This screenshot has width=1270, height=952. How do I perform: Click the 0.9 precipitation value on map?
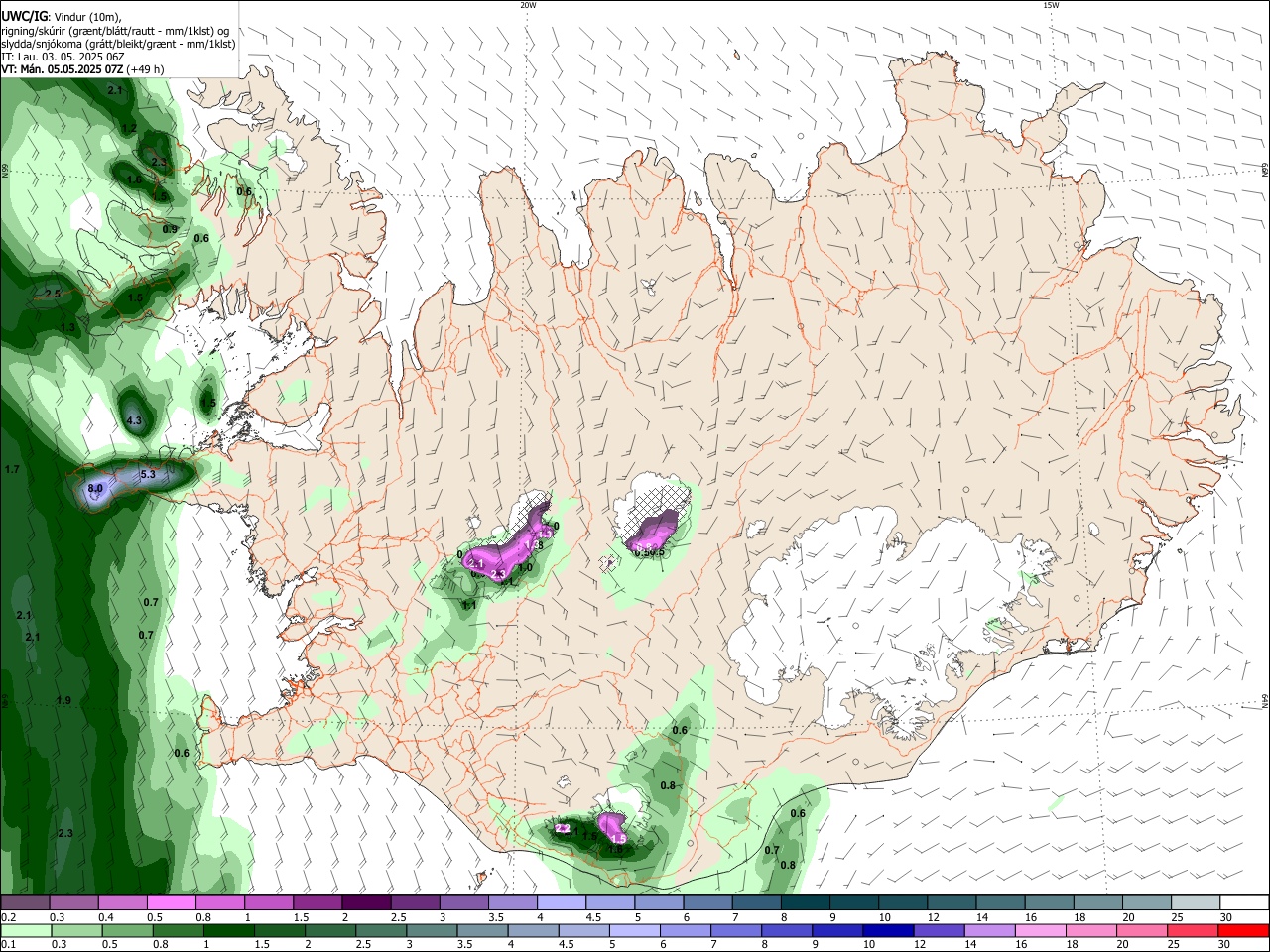170,230
